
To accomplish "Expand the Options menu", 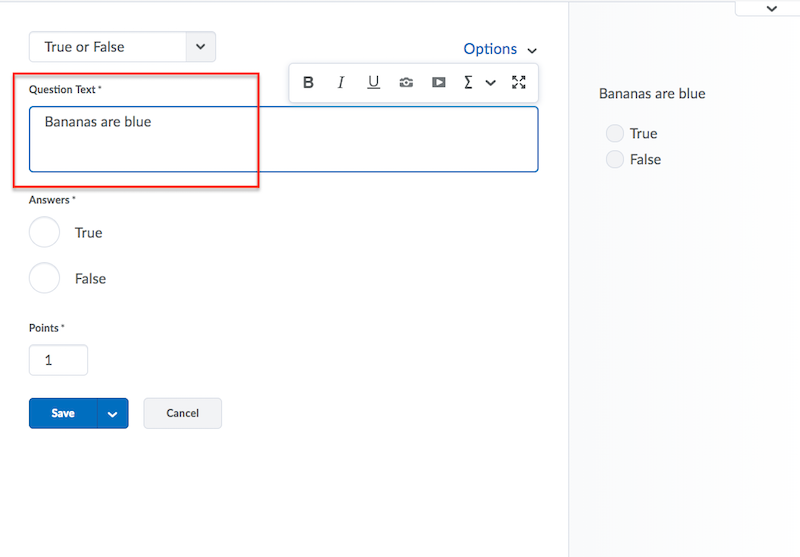I will (499, 49).
